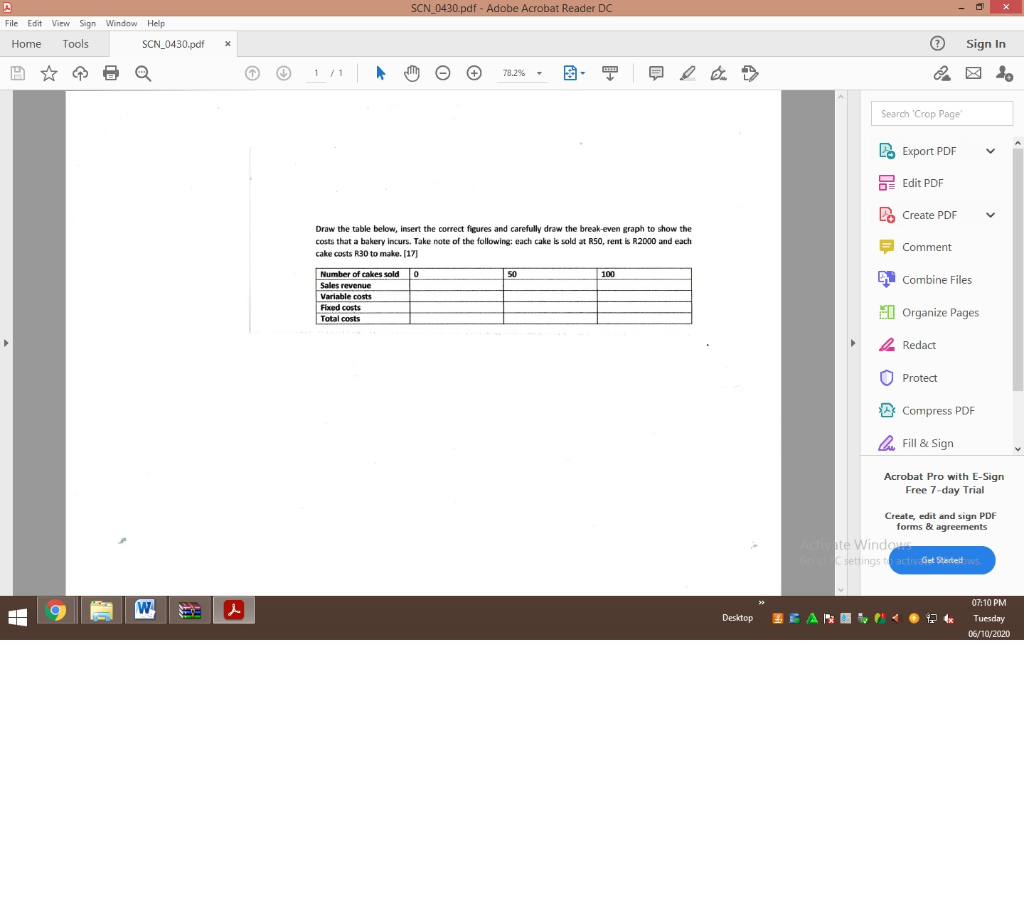The width and height of the screenshot is (1024, 910).
Task: Open search using the magnifier icon
Action: [x=143, y=73]
